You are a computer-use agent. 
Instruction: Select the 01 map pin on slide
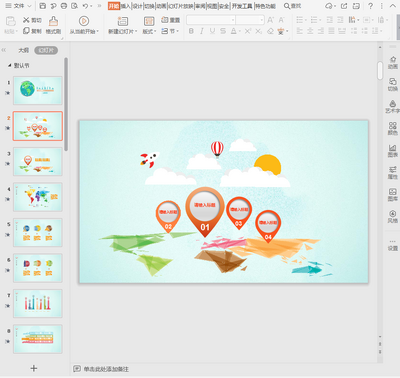tap(205, 212)
